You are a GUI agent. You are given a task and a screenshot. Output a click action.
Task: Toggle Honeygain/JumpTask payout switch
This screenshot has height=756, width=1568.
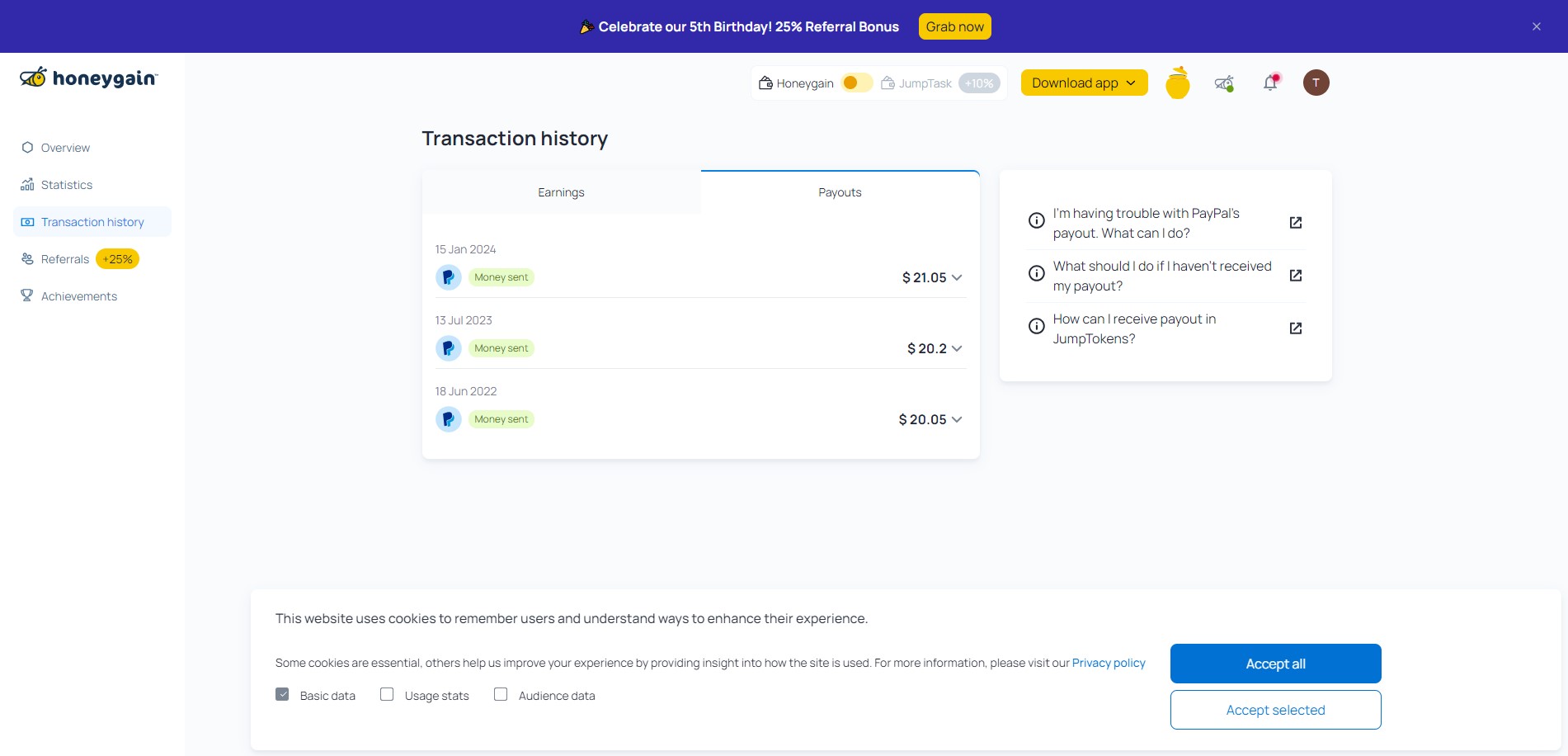[857, 83]
